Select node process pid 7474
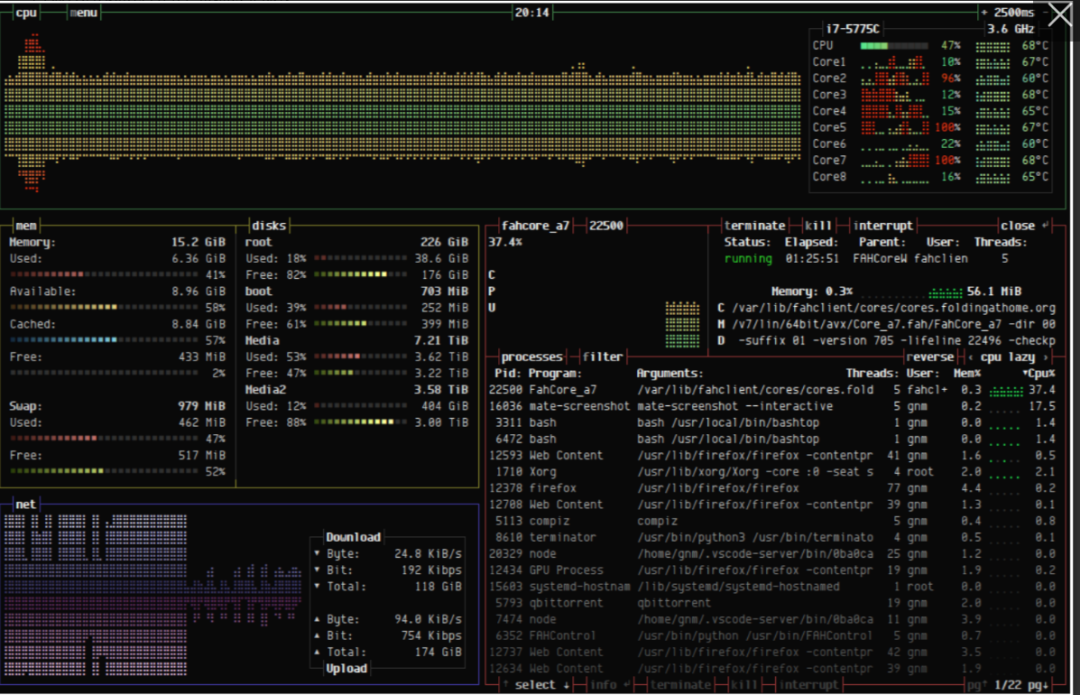This screenshot has width=1080, height=695. coord(772,619)
